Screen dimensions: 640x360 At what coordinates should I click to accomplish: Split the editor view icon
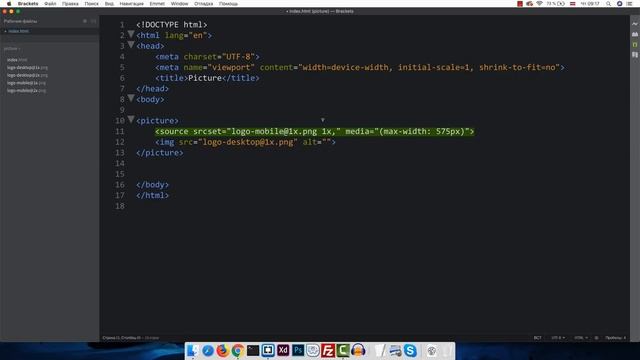[93, 21]
